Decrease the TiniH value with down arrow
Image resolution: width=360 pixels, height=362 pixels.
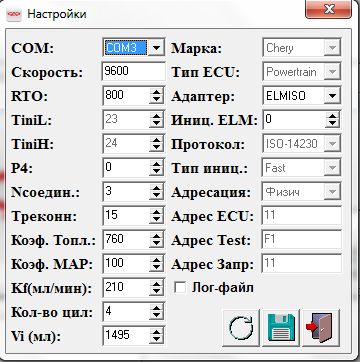156,148
